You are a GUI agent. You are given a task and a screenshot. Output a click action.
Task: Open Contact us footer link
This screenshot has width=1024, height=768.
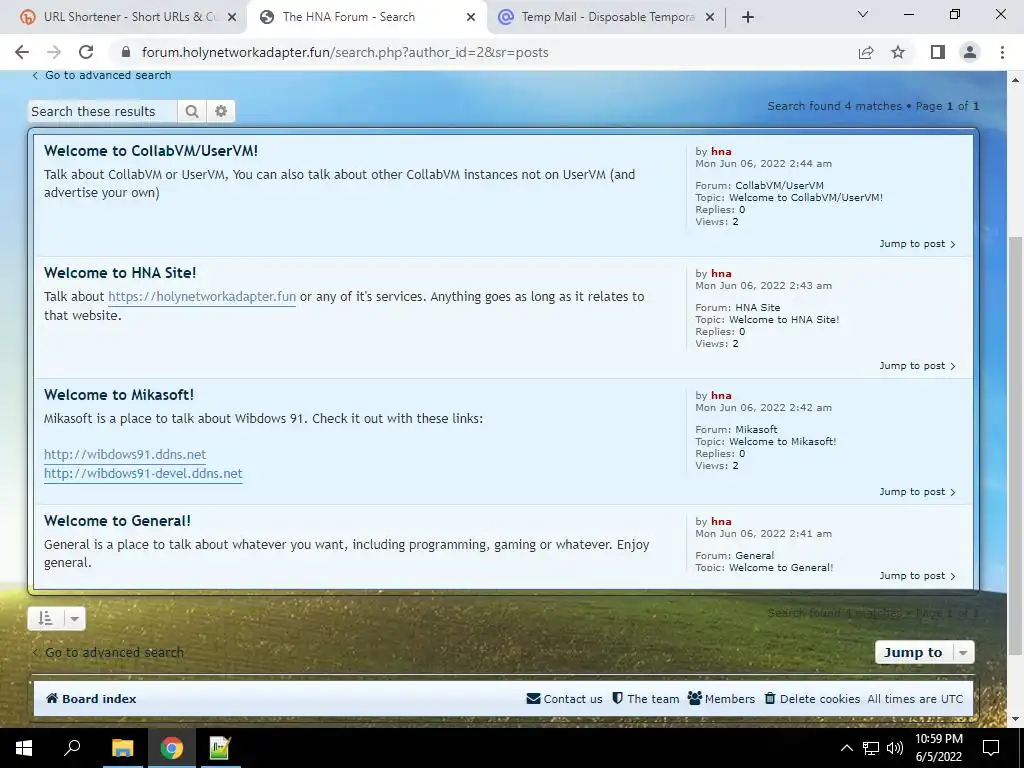pyautogui.click(x=564, y=699)
